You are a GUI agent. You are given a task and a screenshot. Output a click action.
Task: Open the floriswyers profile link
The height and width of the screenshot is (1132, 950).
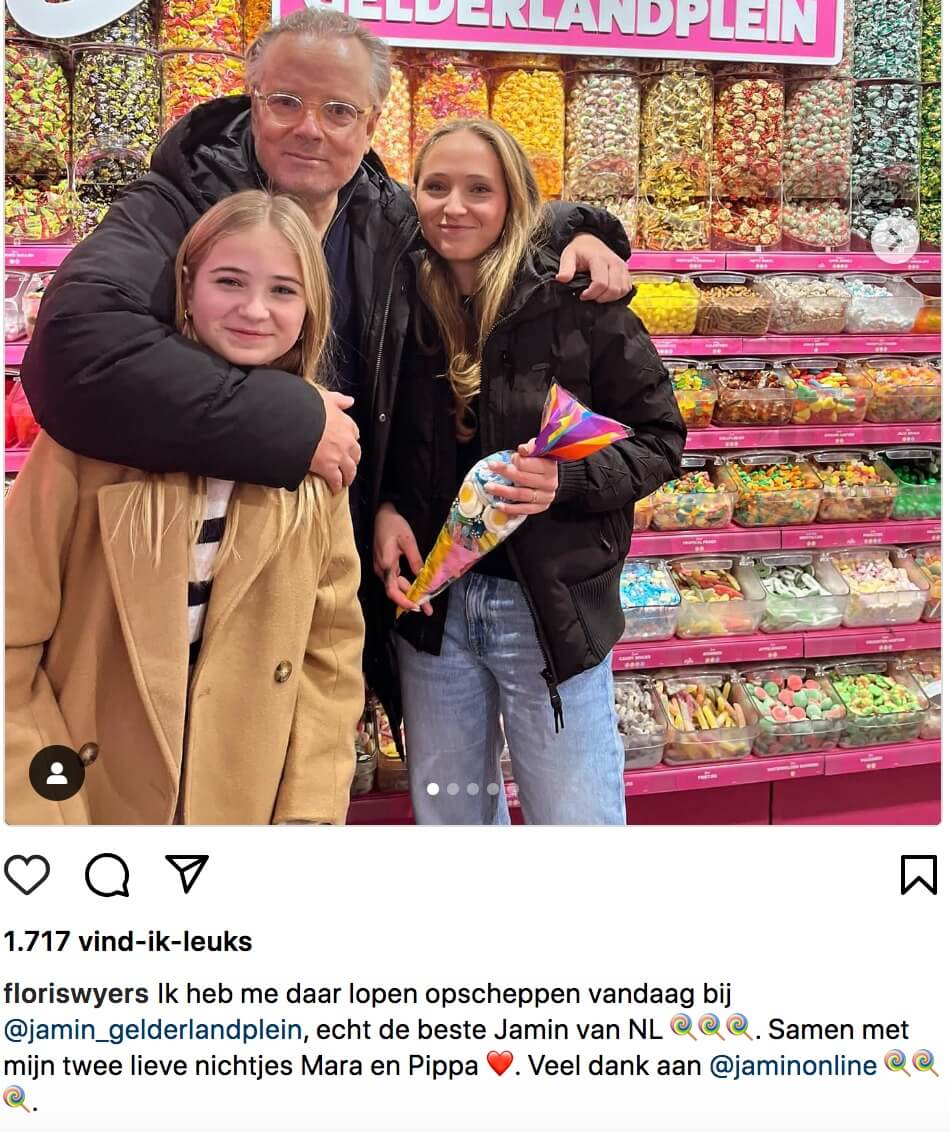coord(76,994)
